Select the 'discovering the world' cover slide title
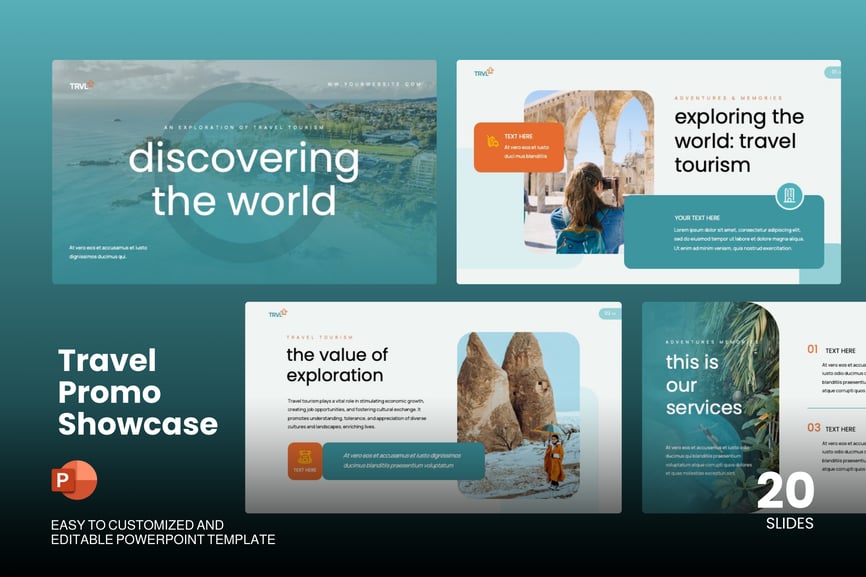Screen dimensions: 866x577 (x=244, y=180)
